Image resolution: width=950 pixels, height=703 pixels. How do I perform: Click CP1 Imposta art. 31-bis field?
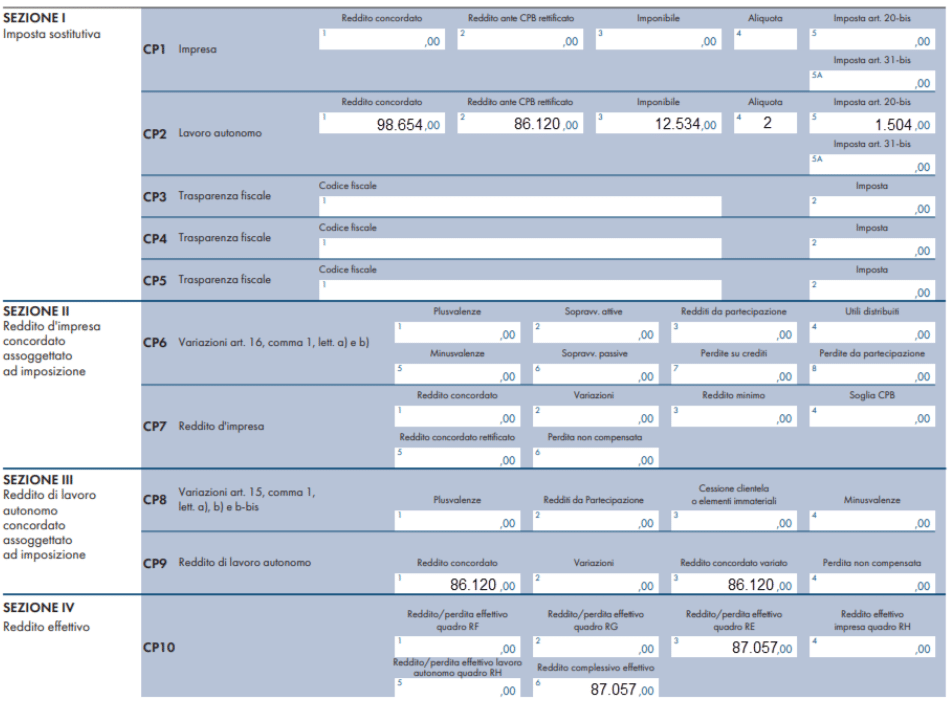coord(872,81)
